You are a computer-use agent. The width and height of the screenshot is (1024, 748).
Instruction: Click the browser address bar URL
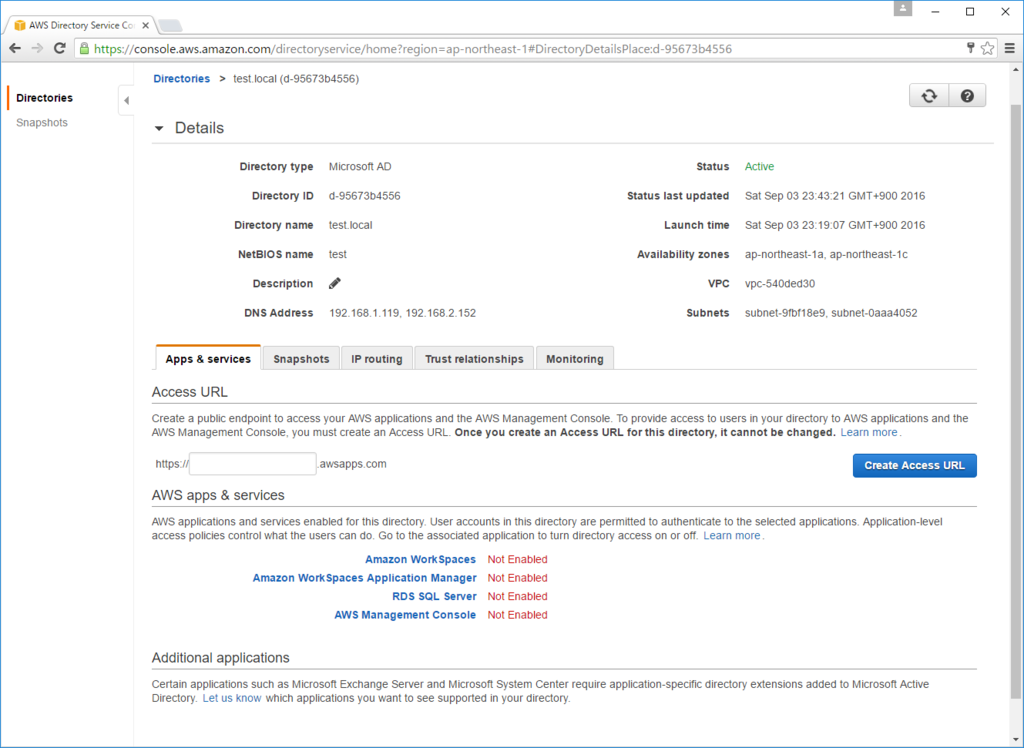point(413,49)
